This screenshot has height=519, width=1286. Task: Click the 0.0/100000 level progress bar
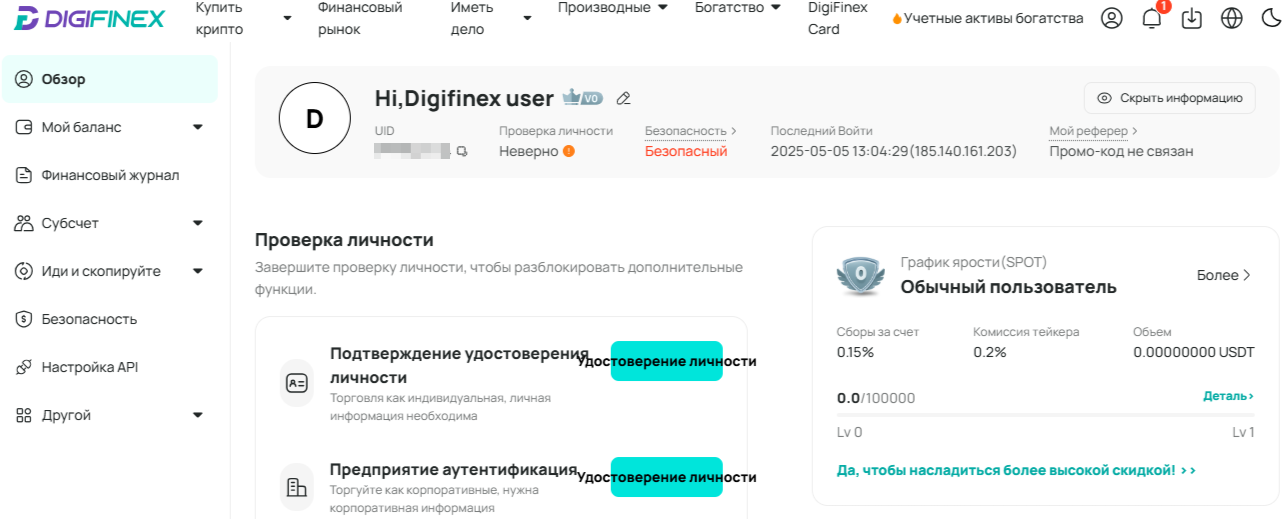pos(1045,414)
